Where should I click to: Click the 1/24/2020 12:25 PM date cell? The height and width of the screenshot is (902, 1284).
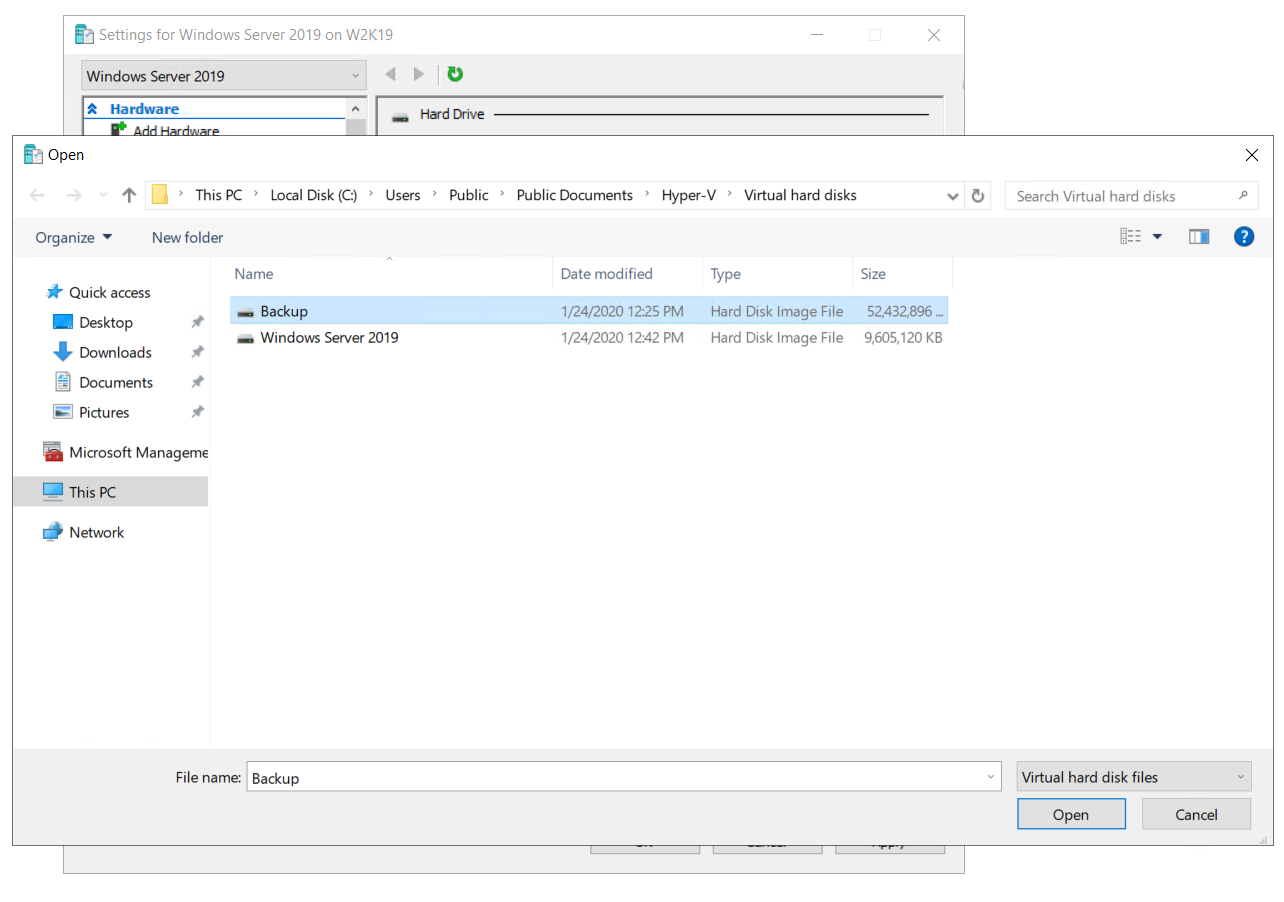point(622,312)
